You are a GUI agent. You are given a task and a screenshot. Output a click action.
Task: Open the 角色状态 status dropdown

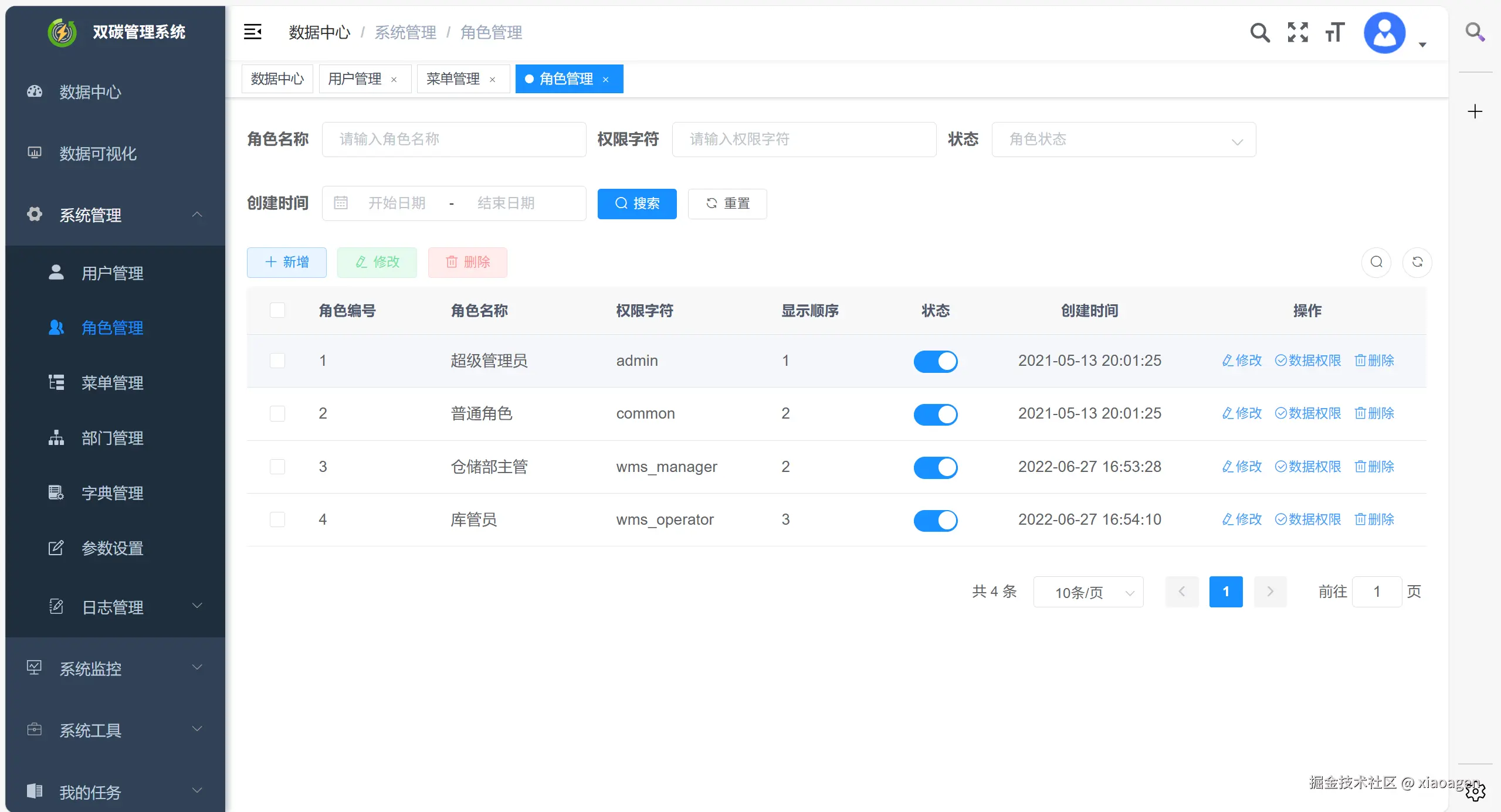(x=1123, y=140)
